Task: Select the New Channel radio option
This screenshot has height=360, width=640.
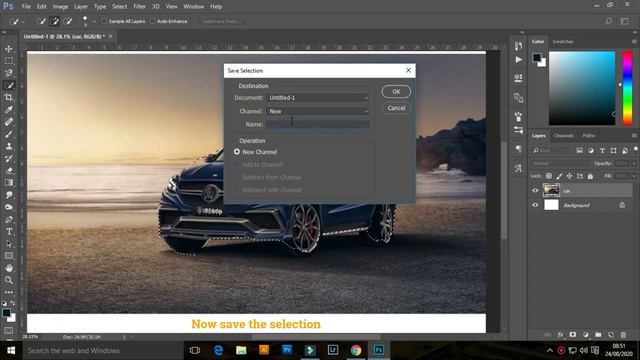Action: (237, 152)
